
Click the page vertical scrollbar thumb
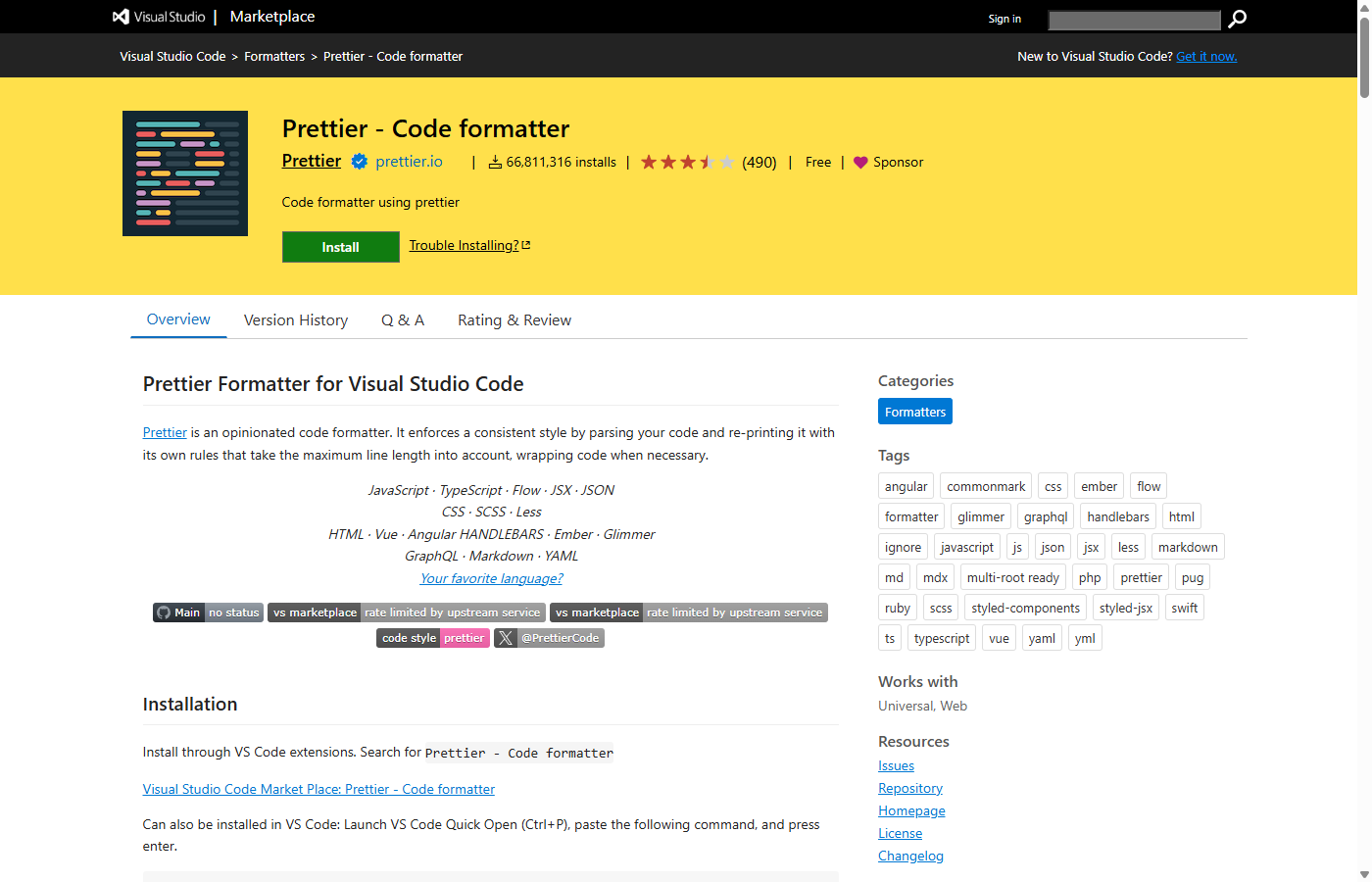(x=1364, y=57)
